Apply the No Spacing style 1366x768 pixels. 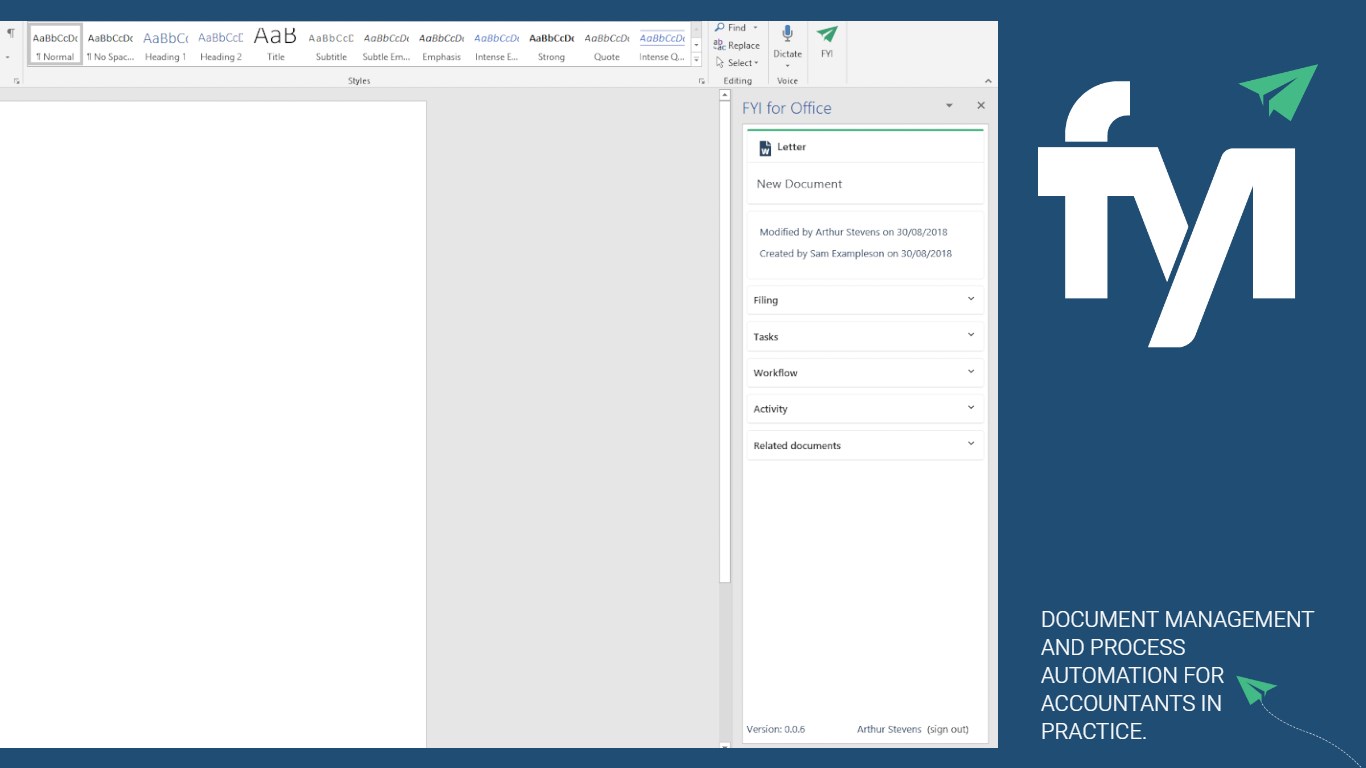click(110, 45)
